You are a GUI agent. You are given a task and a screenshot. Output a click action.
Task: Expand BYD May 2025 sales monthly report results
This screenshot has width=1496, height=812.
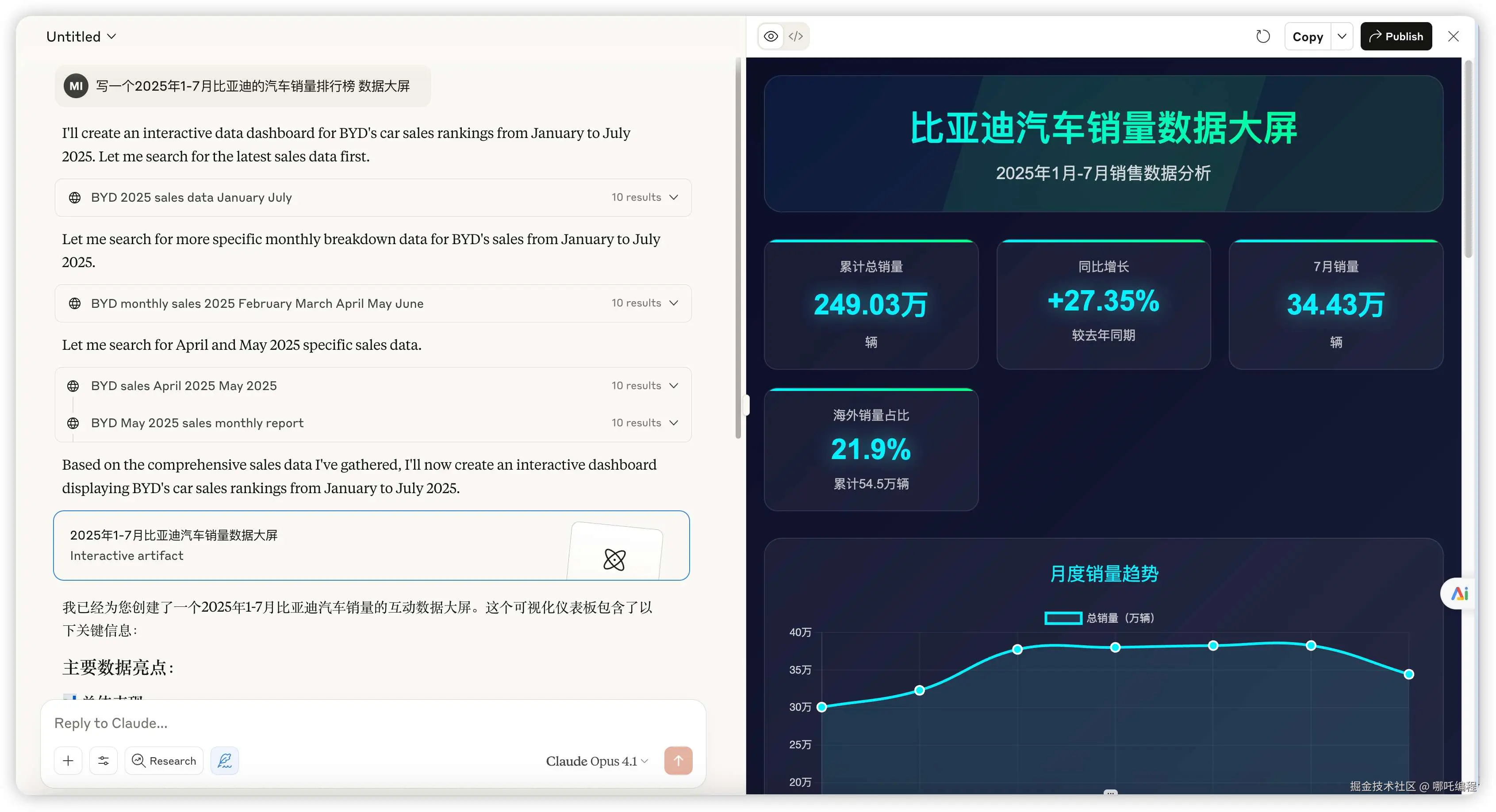373,423
